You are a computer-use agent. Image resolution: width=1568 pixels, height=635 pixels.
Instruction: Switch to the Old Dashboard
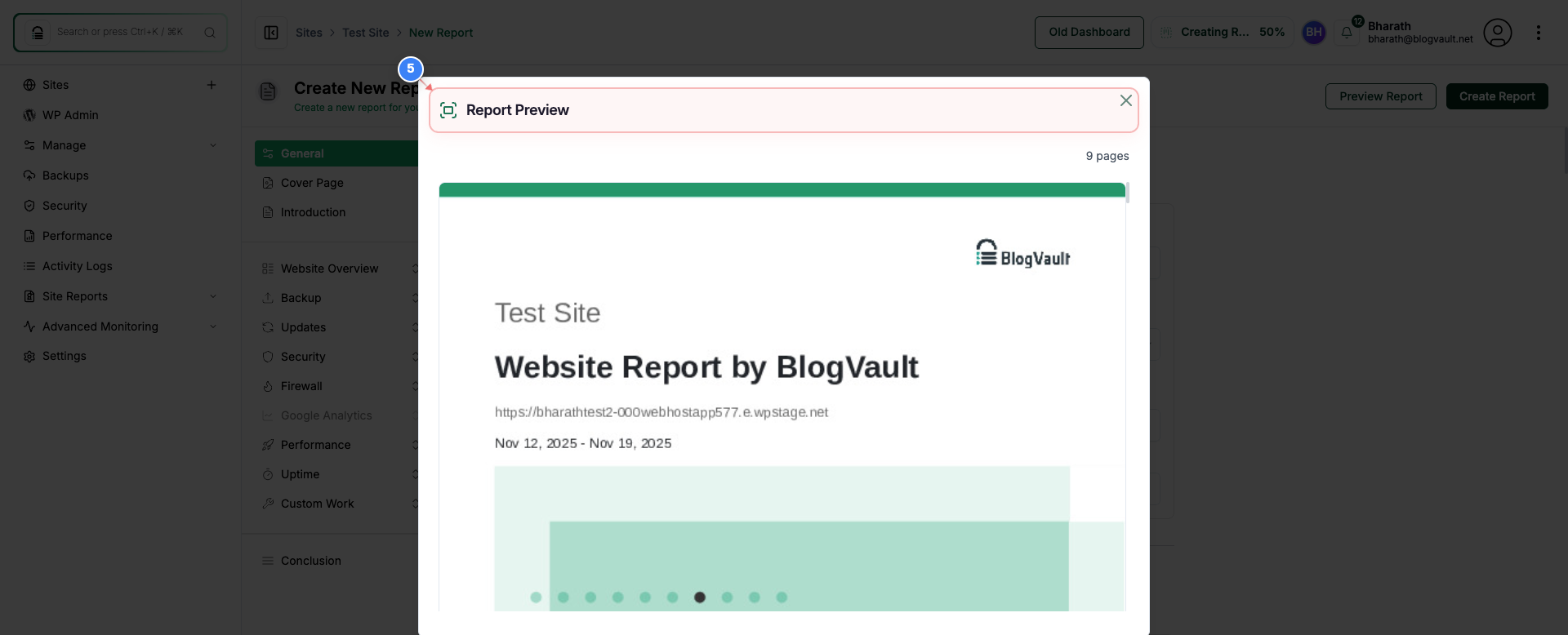tap(1089, 33)
